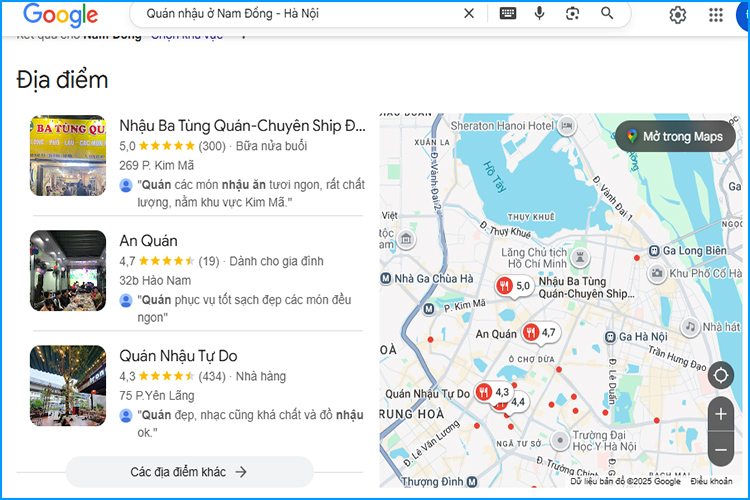This screenshot has height=500, width=750.
Task: Click Nhậu Ba Tùng map label
Action: click(586, 287)
